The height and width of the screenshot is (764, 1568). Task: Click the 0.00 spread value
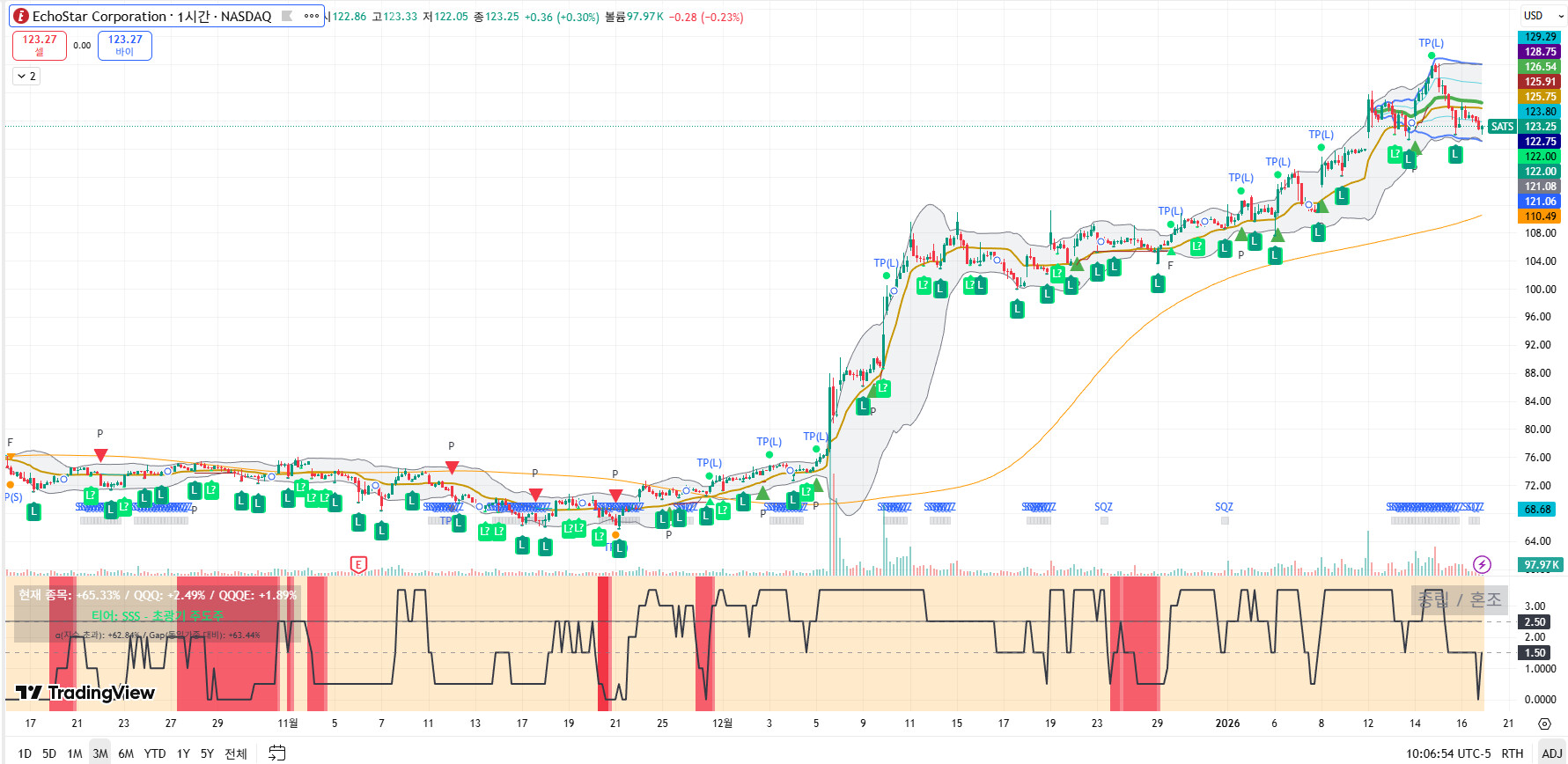pos(82,46)
